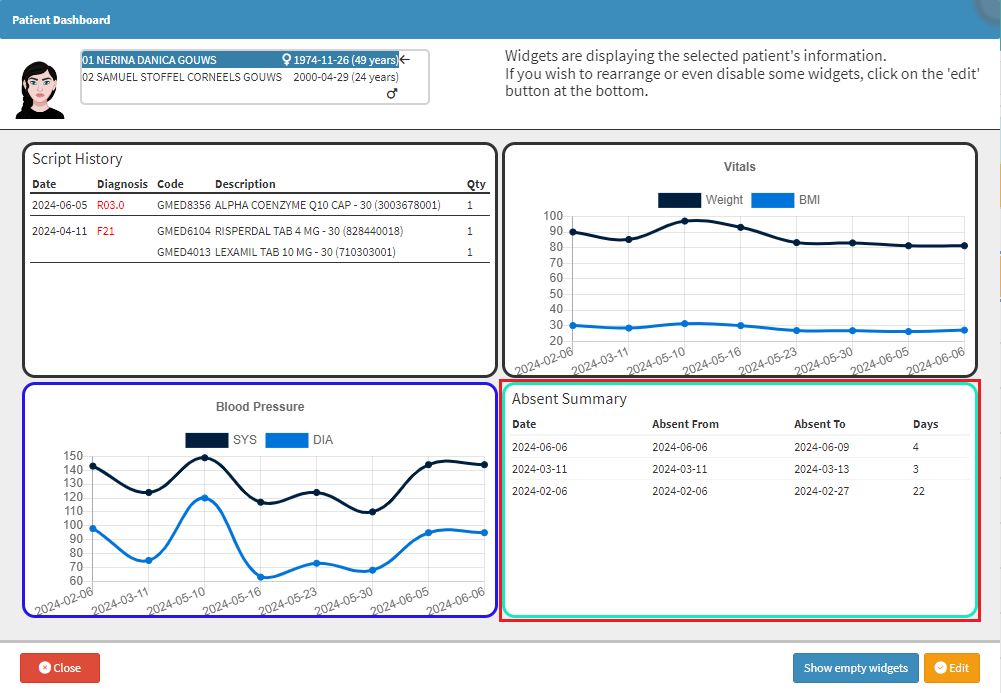Click the Show empty widgets button
The height and width of the screenshot is (693, 1001).
855,668
